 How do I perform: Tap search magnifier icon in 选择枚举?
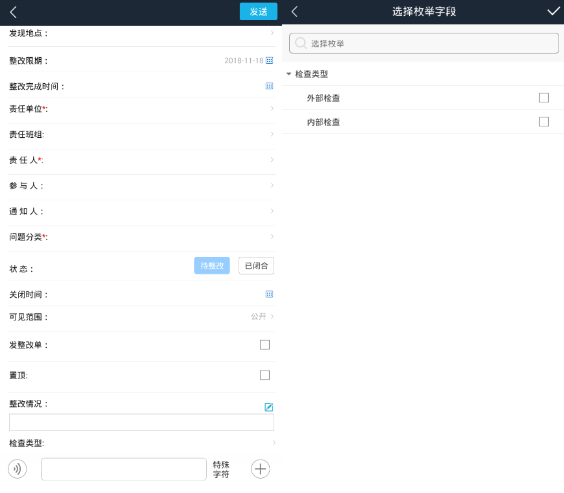(300, 44)
